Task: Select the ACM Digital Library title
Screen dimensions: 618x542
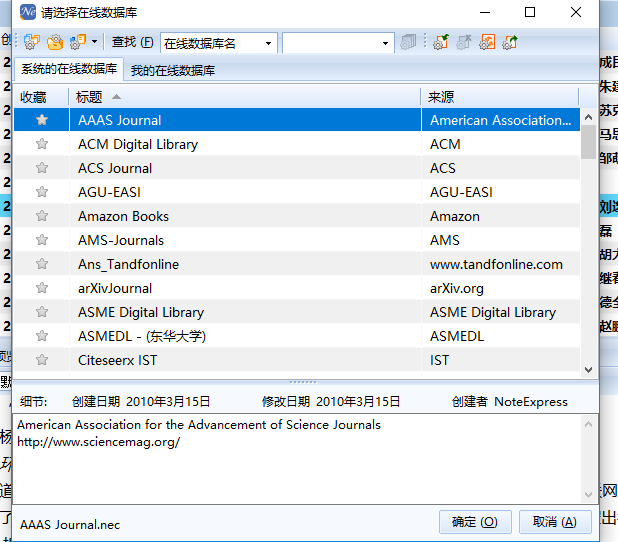Action: (138, 144)
